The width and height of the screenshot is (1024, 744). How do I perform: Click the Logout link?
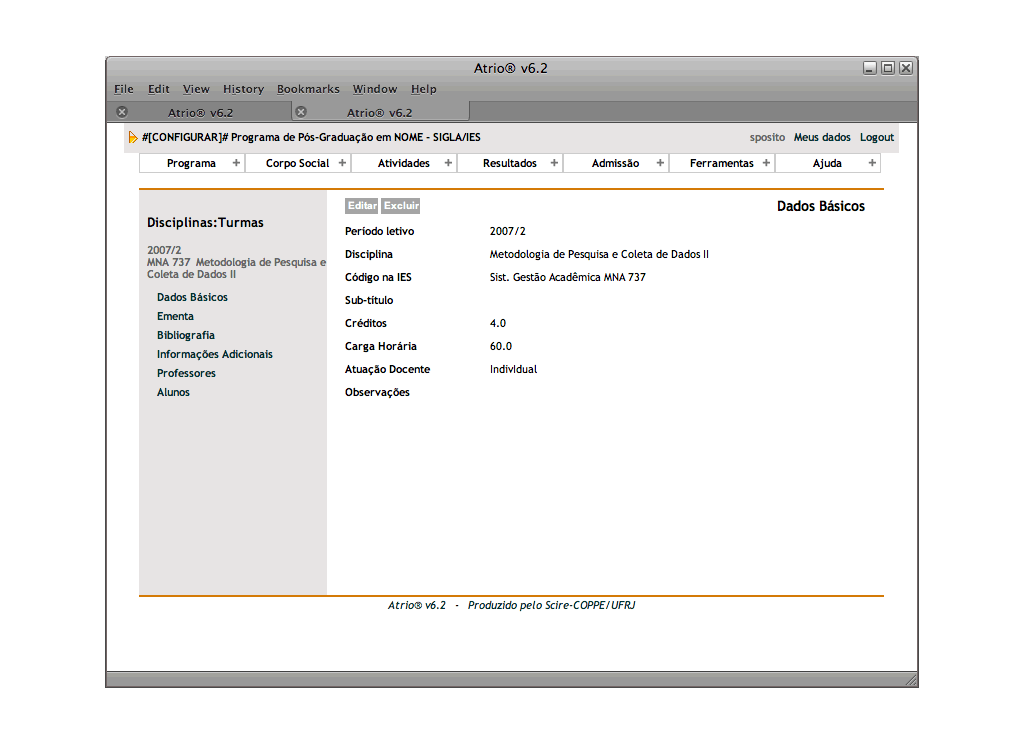[x=876, y=138]
